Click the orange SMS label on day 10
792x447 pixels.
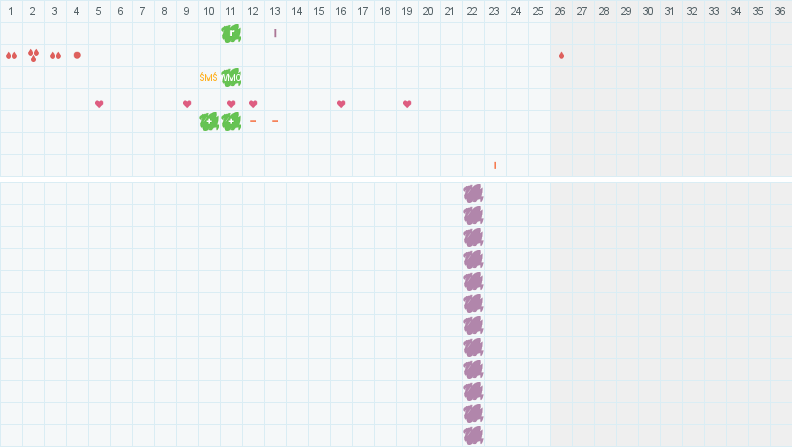209,77
